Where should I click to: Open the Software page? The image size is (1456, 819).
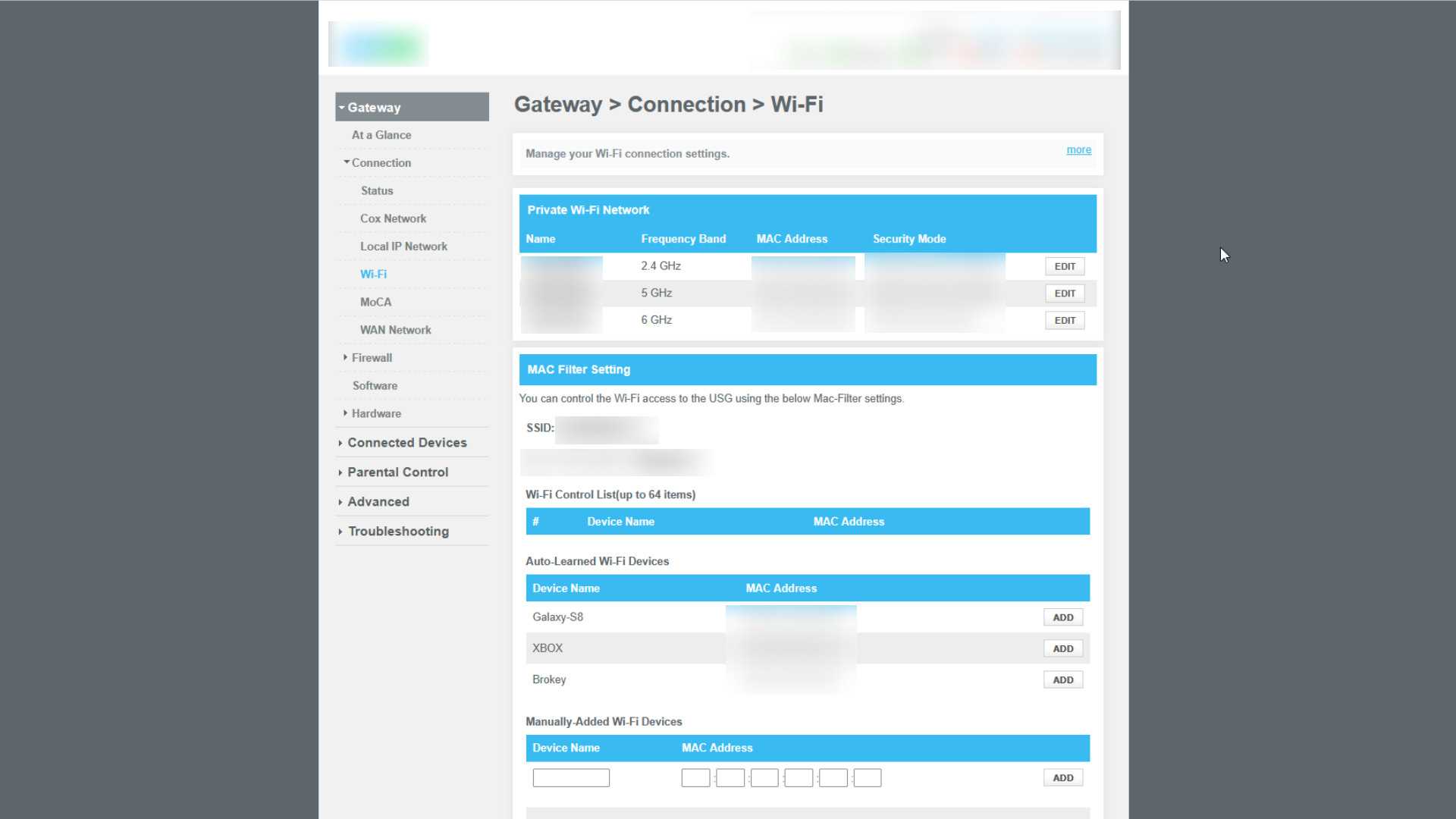(375, 386)
